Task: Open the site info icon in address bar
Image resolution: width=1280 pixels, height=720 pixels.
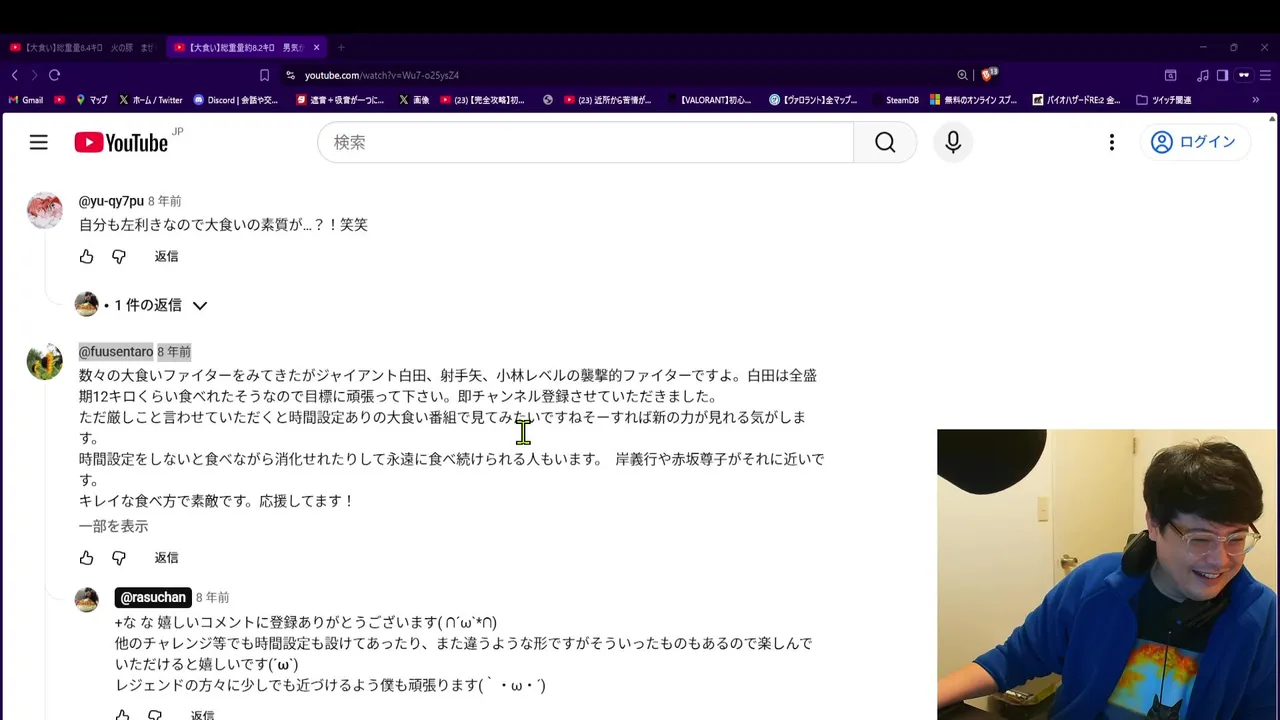Action: (290, 75)
